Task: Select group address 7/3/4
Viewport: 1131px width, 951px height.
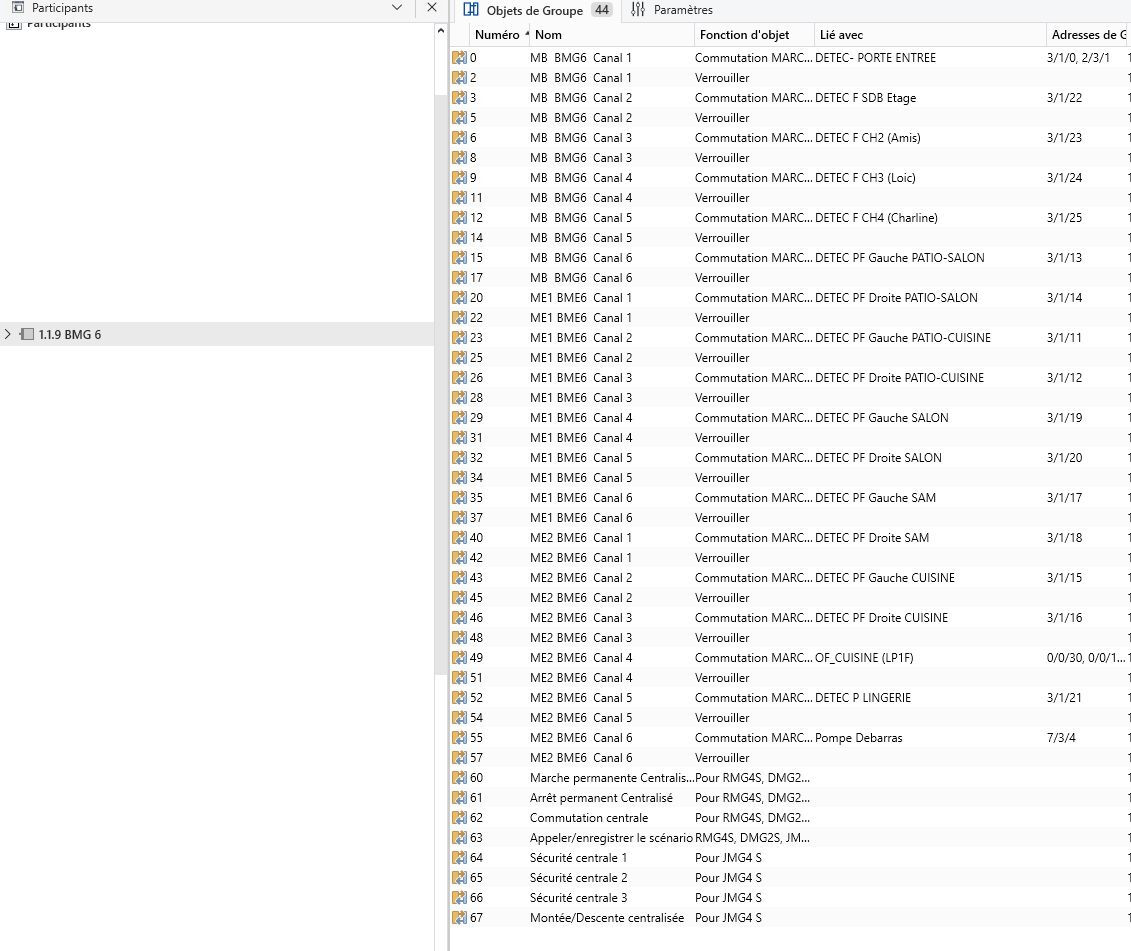Action: (1061, 737)
